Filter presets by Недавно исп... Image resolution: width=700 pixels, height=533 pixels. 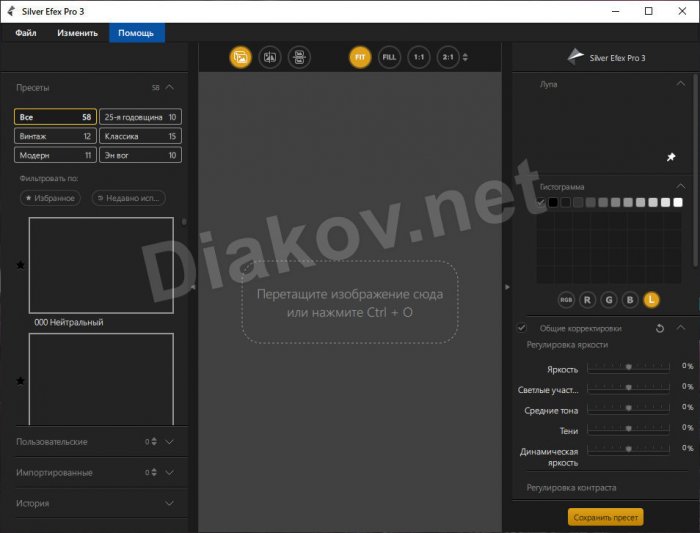(x=129, y=198)
